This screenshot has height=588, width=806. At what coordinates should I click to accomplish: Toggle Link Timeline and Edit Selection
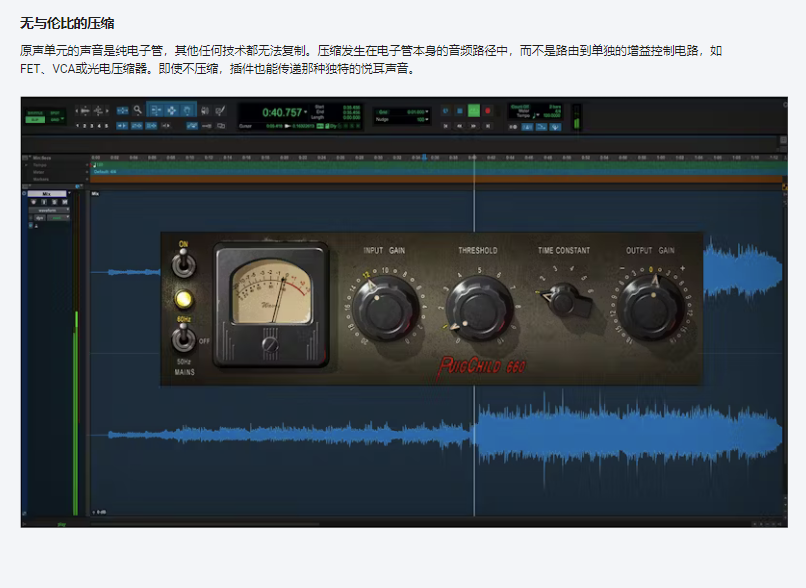[x=136, y=125]
